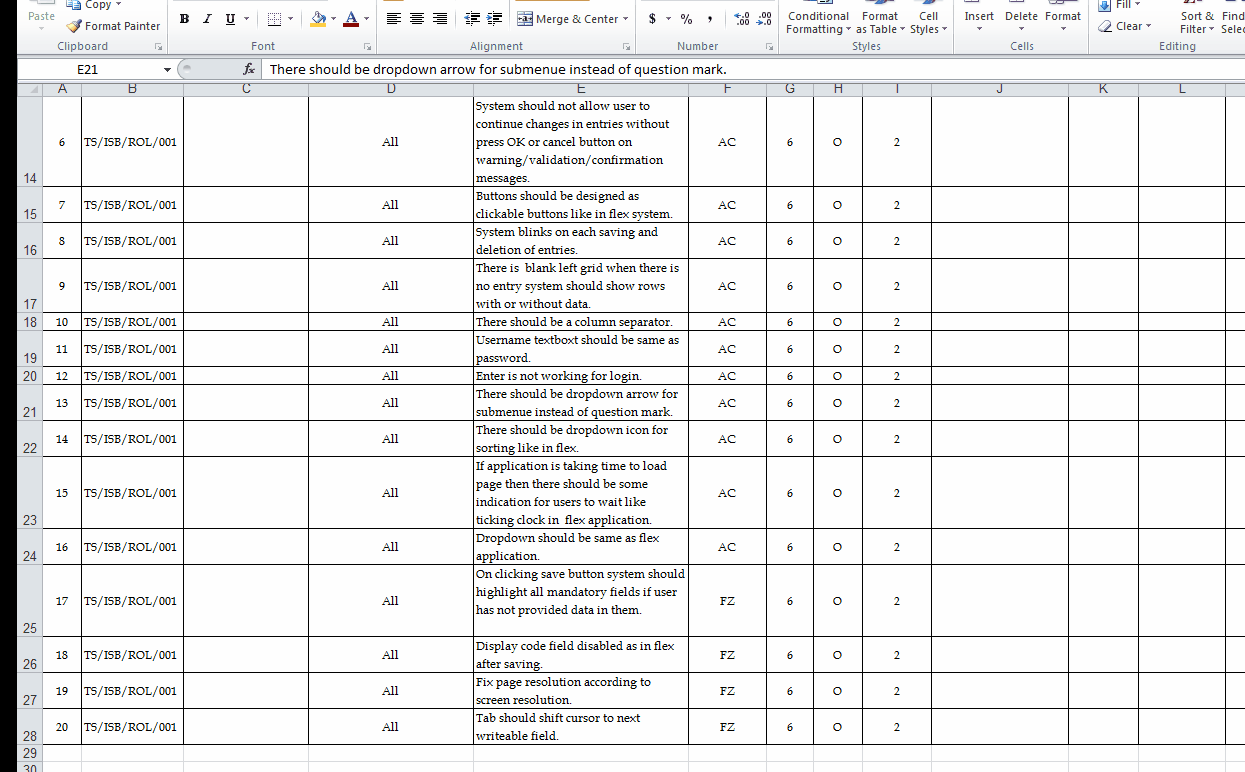The width and height of the screenshot is (1245, 772).
Task: Select column E header
Action: coord(580,89)
